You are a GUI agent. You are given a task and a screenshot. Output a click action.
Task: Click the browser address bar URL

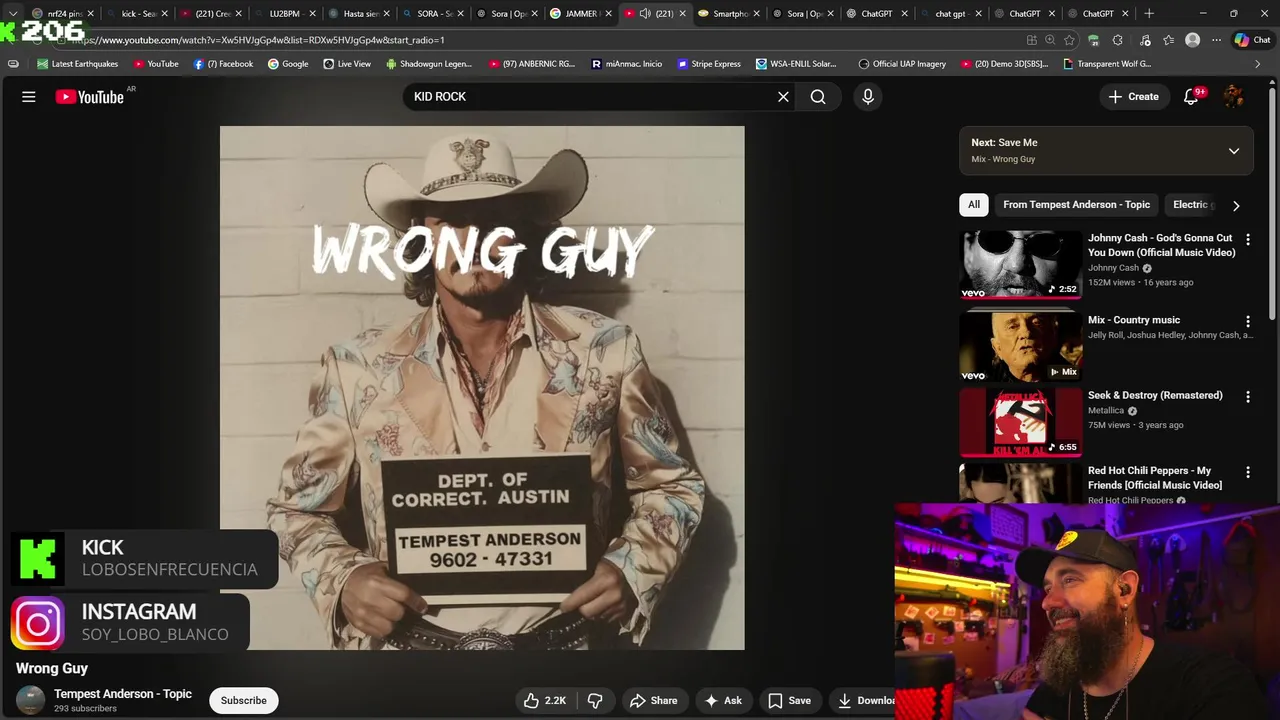coord(258,40)
